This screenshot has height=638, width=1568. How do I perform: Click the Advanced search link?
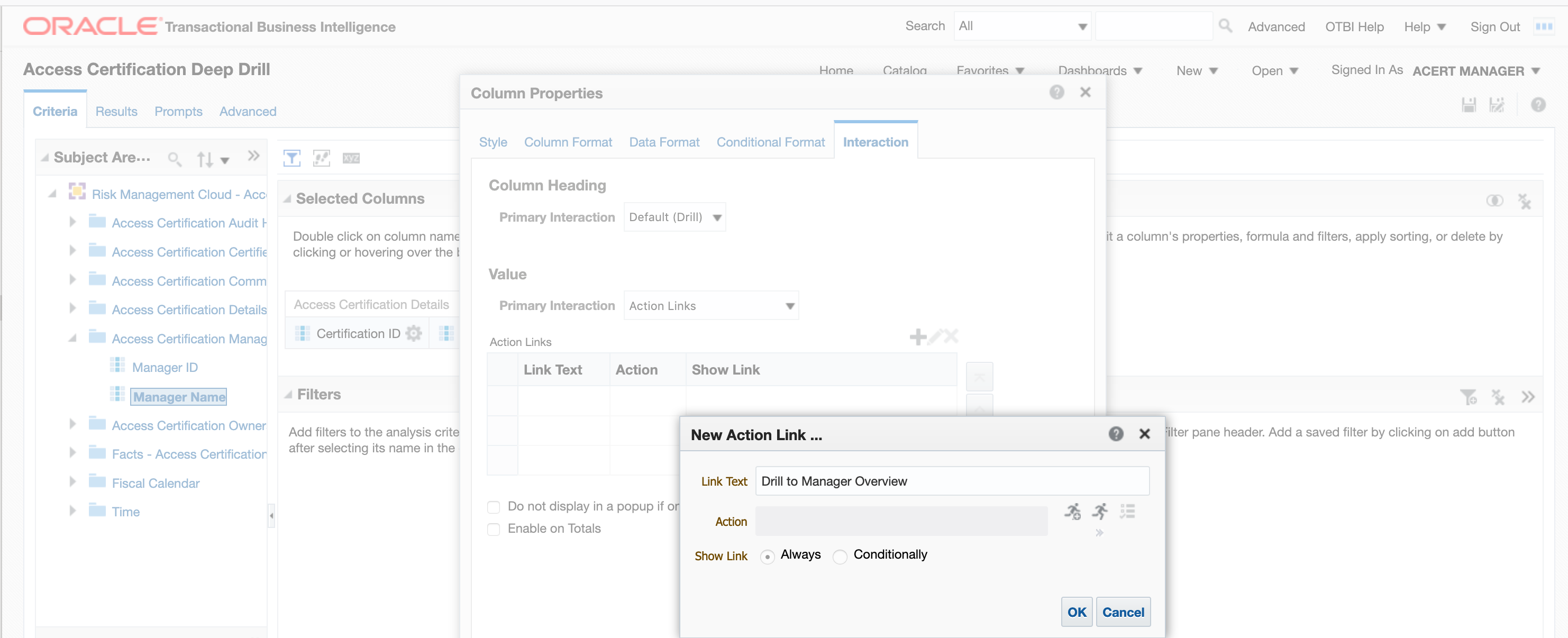click(1276, 27)
